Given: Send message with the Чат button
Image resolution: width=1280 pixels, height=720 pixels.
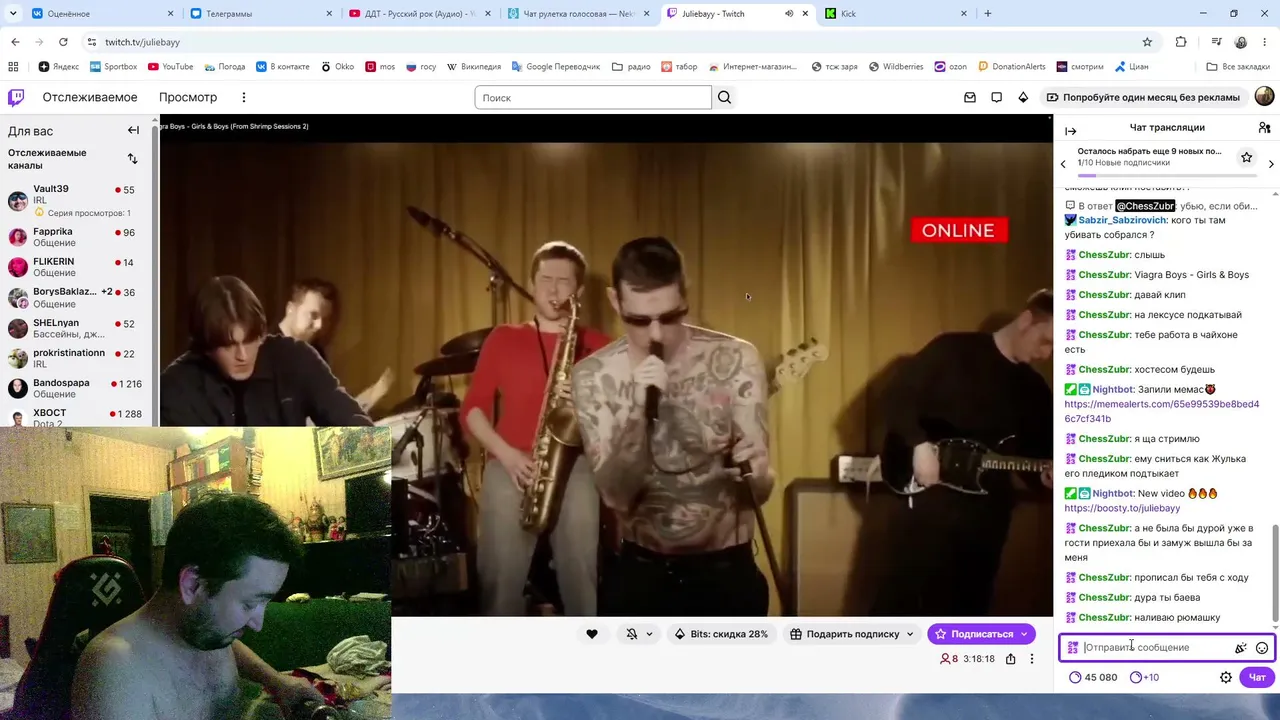Looking at the screenshot, I should point(1257,677).
